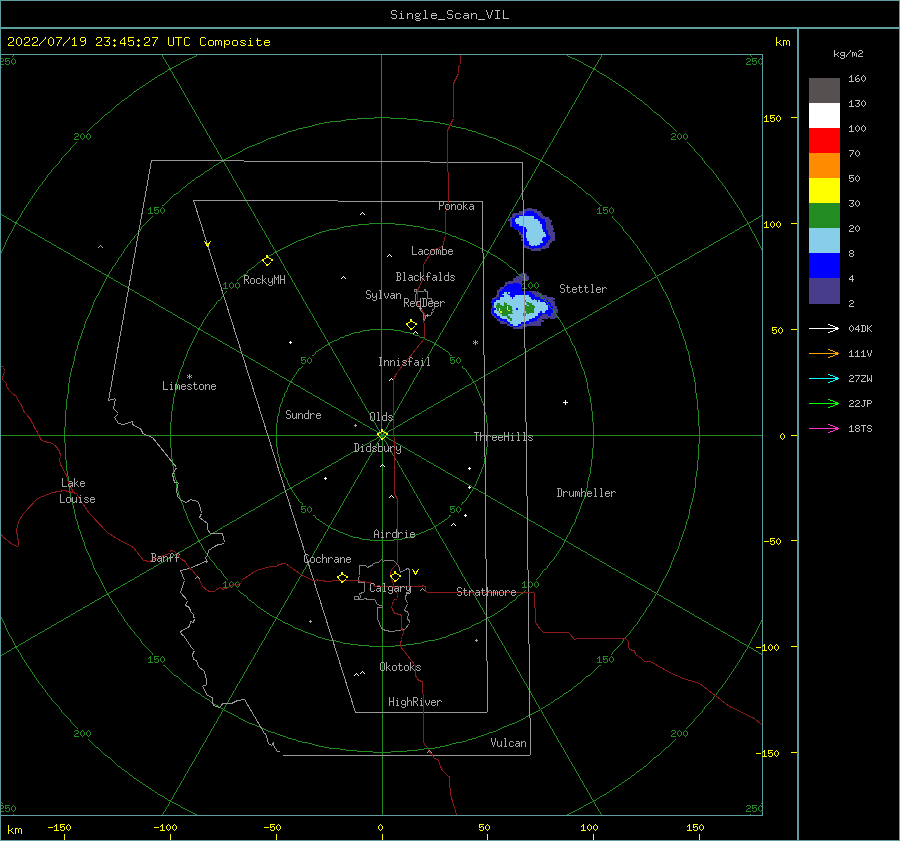Click the Didsbury town label
Screen dimensions: 900x841
(x=377, y=448)
